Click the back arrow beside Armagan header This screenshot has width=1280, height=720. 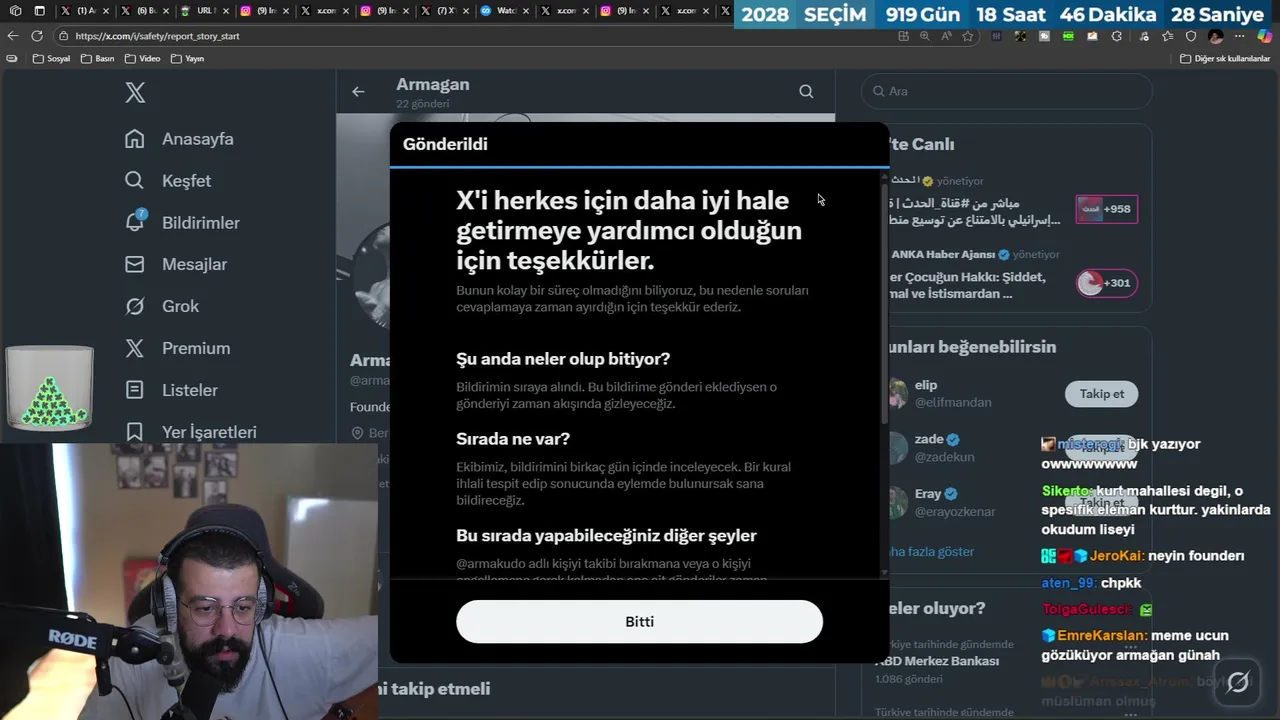click(358, 91)
